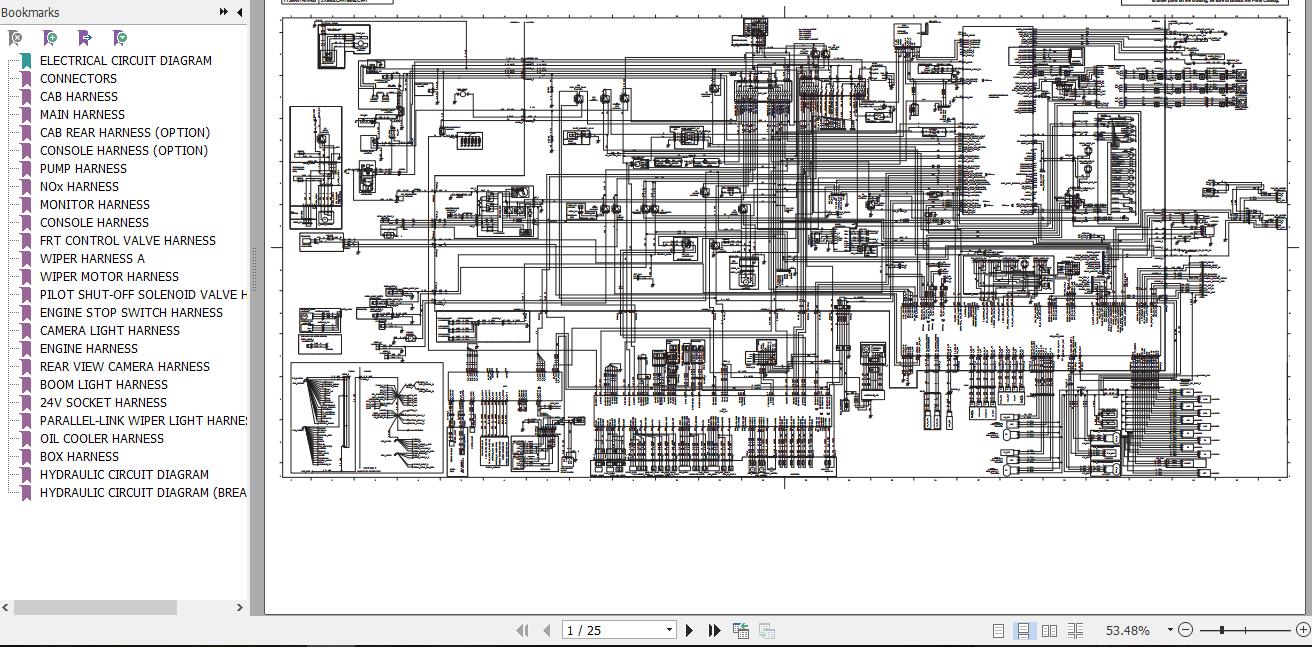Open the page number dropdown
Viewport: 1312px width, 647px height.
pyautogui.click(x=669, y=630)
